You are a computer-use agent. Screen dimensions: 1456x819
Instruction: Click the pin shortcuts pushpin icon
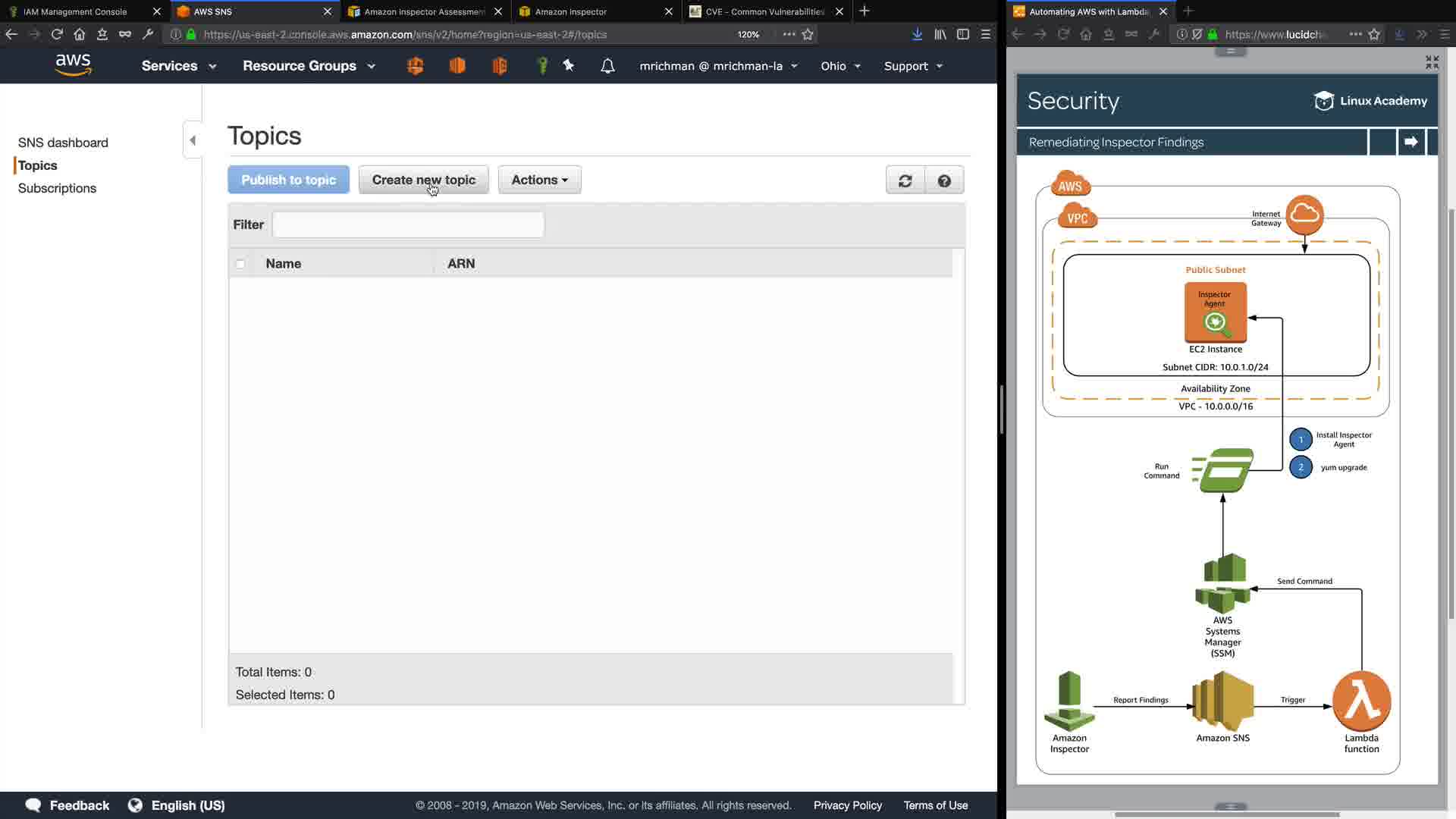569,66
